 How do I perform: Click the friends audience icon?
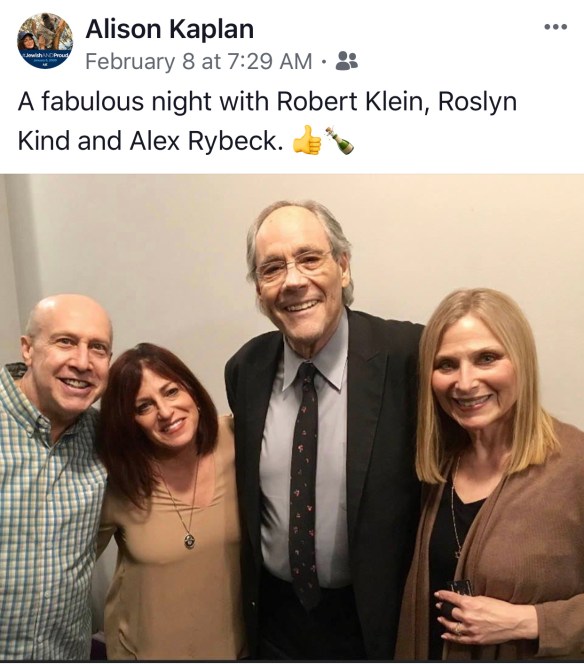tap(346, 61)
